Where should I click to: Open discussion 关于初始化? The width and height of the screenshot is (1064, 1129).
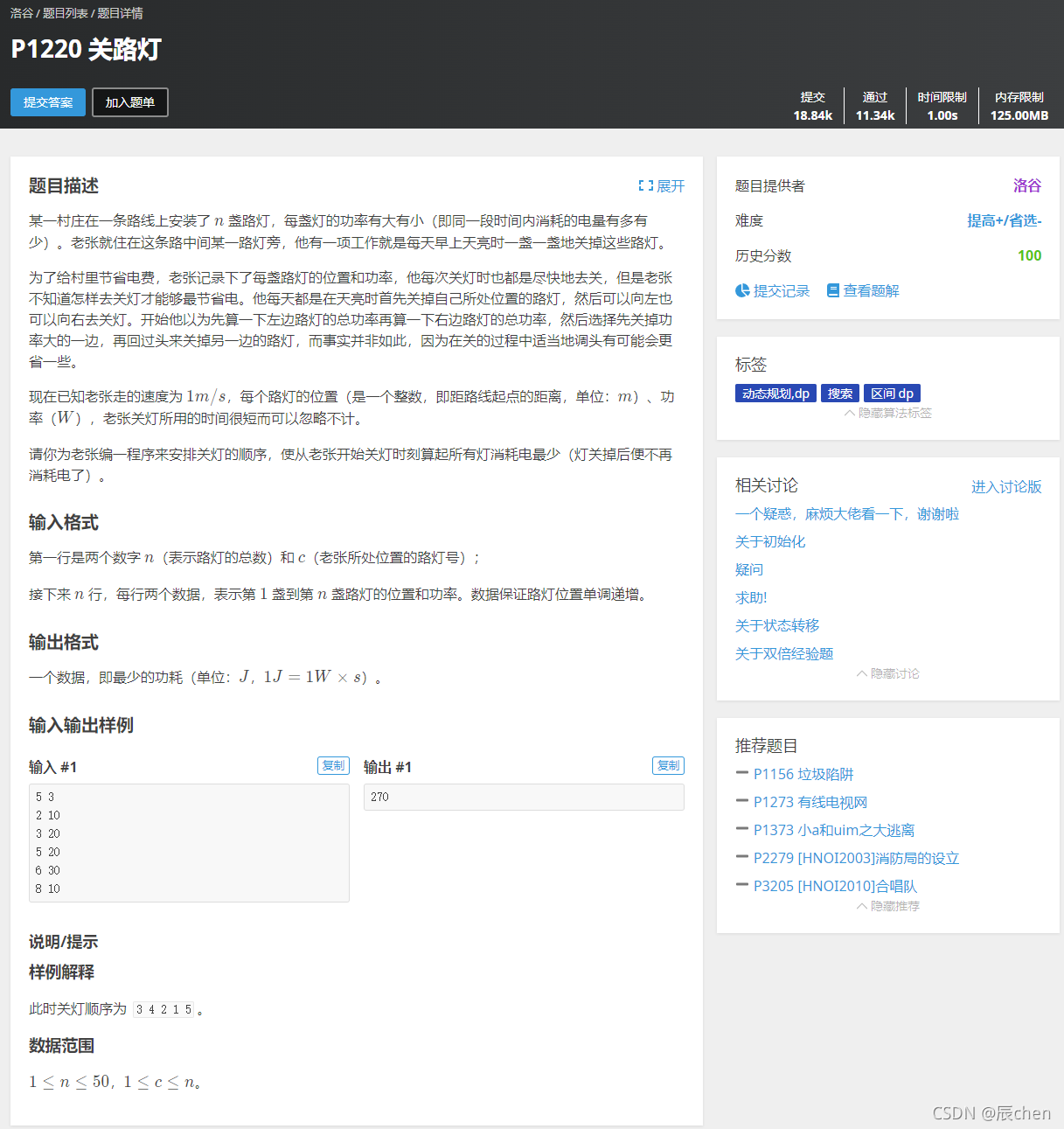[770, 541]
